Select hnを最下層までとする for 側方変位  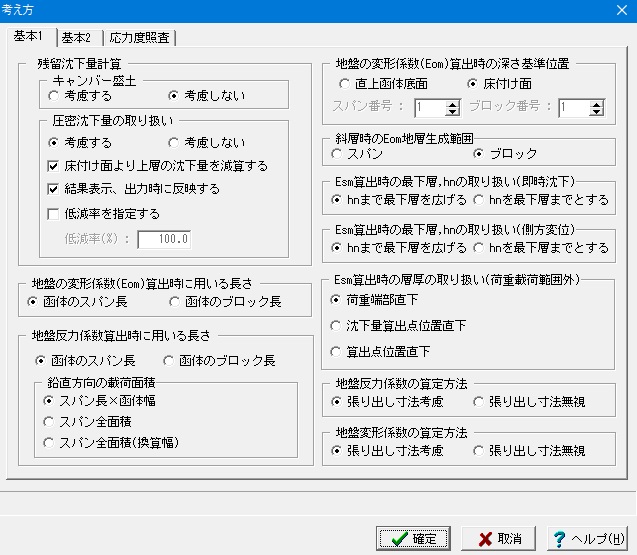point(541,248)
